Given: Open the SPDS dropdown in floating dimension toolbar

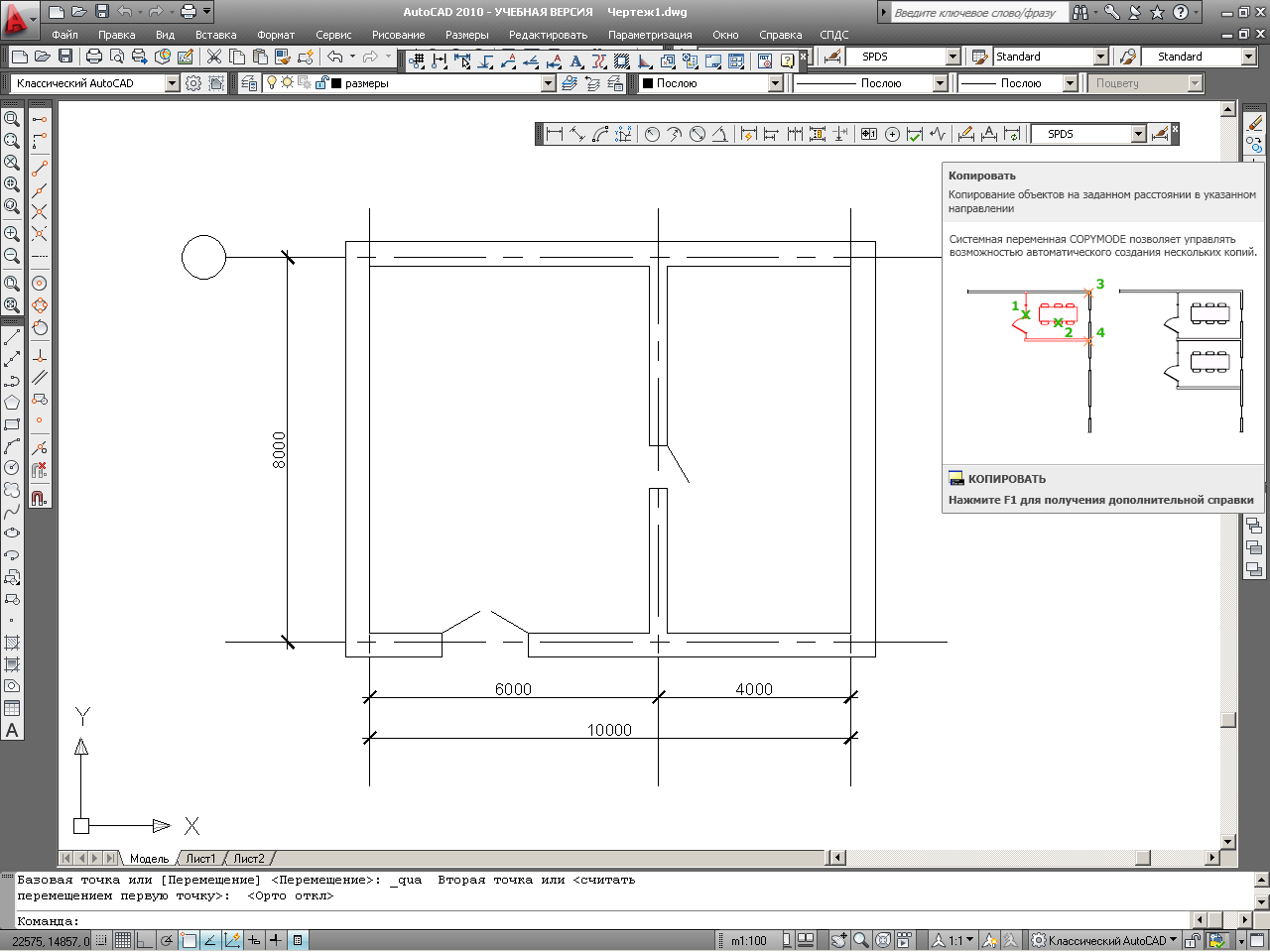Looking at the screenshot, I should click(x=1088, y=134).
